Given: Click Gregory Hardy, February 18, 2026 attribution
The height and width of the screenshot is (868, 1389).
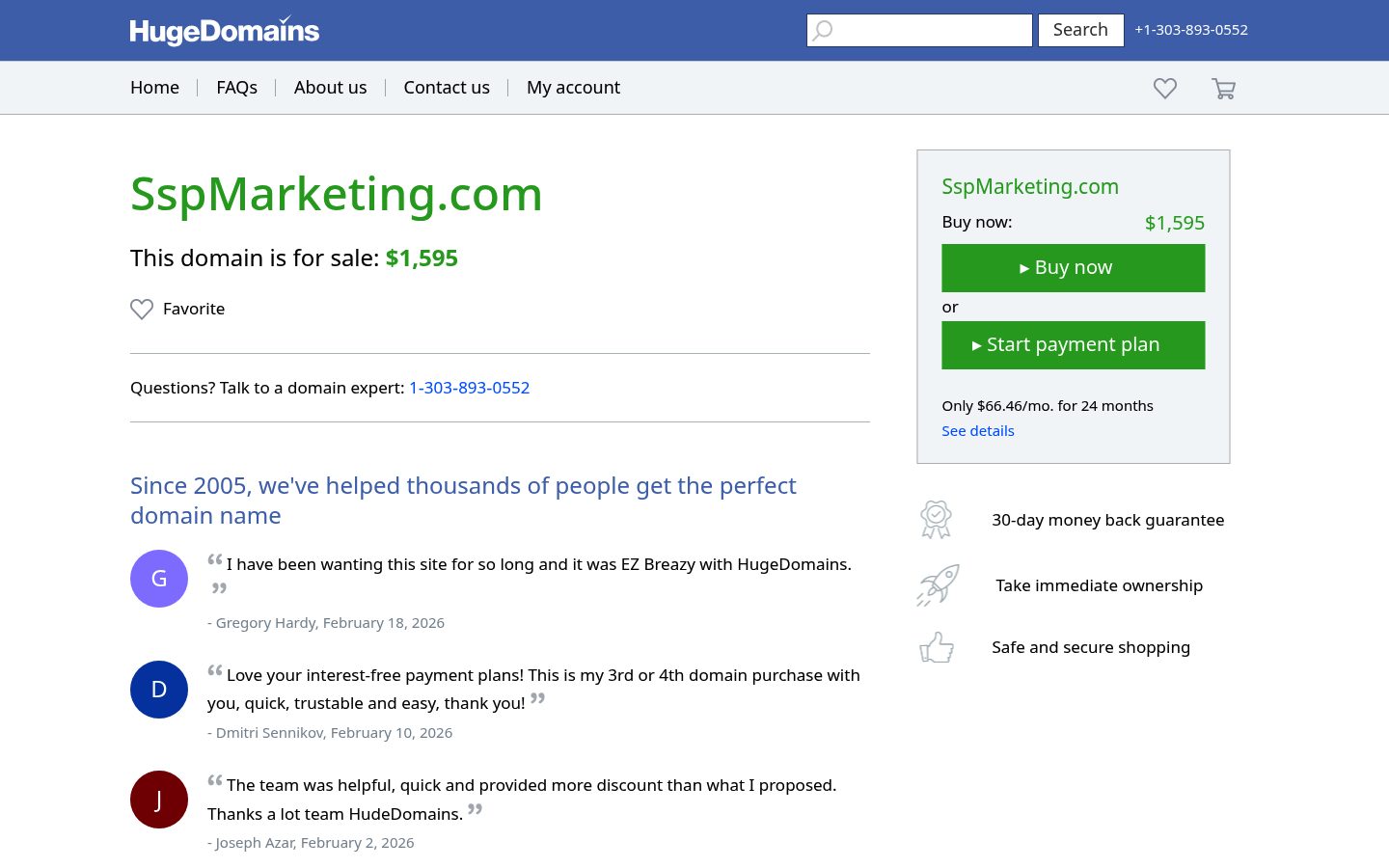Looking at the screenshot, I should (x=326, y=623).
